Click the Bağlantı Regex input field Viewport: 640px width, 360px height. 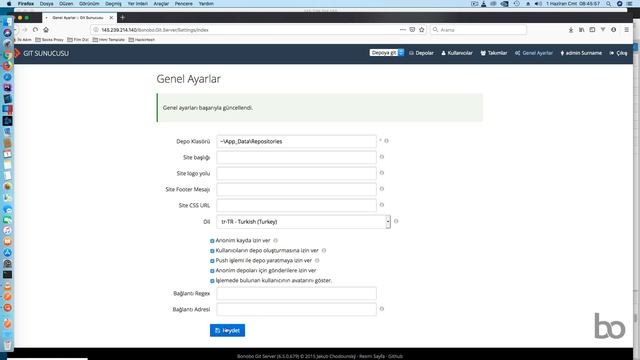point(296,293)
